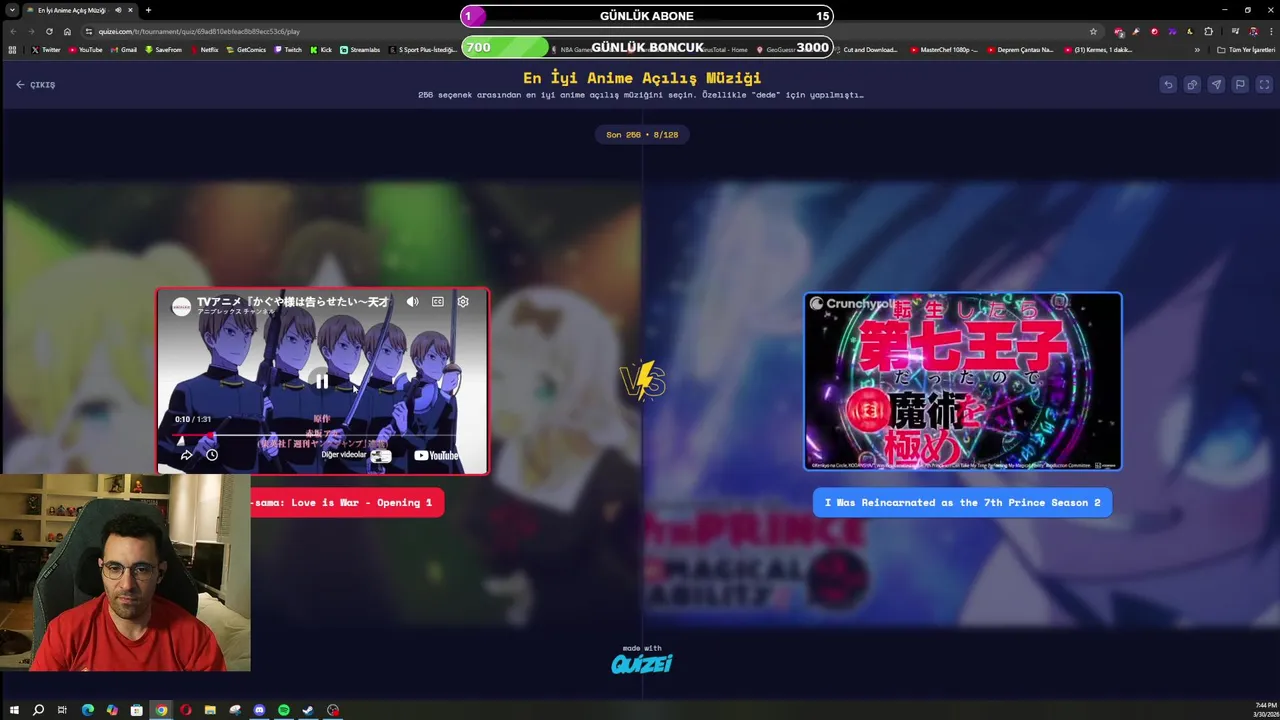This screenshot has width=1280, height=720.
Task: Click the browser home icon
Action: 67,31
